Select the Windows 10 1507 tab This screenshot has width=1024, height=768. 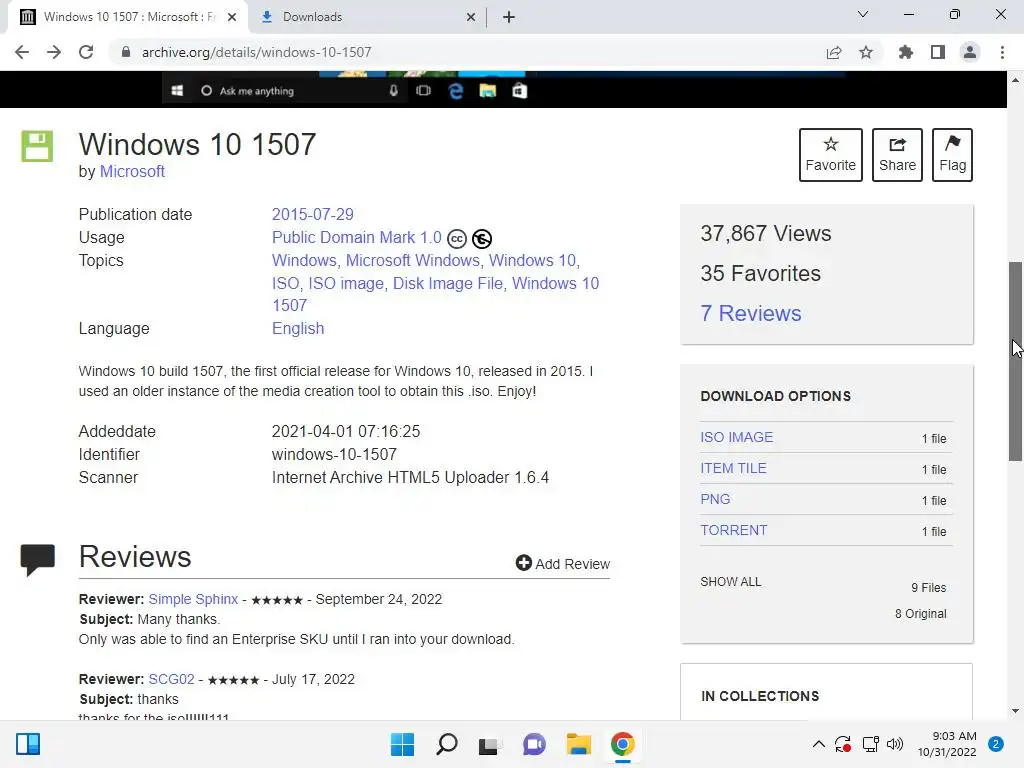(128, 17)
